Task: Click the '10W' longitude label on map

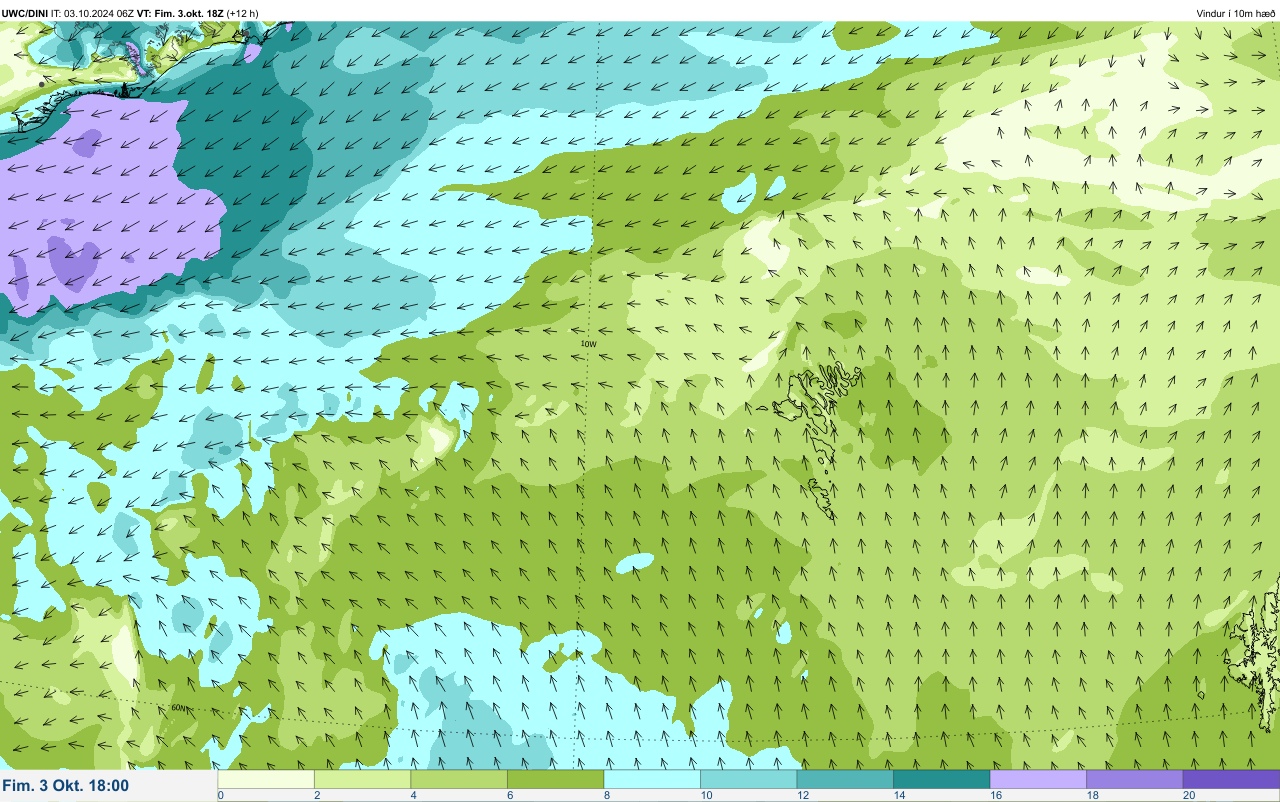Action: [x=589, y=344]
